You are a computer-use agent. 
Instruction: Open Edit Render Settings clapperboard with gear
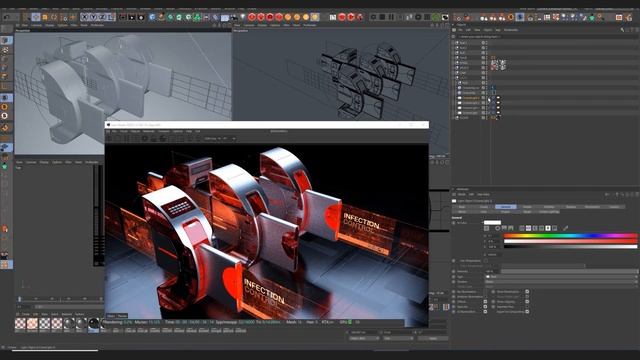pyautogui.click(x=141, y=17)
